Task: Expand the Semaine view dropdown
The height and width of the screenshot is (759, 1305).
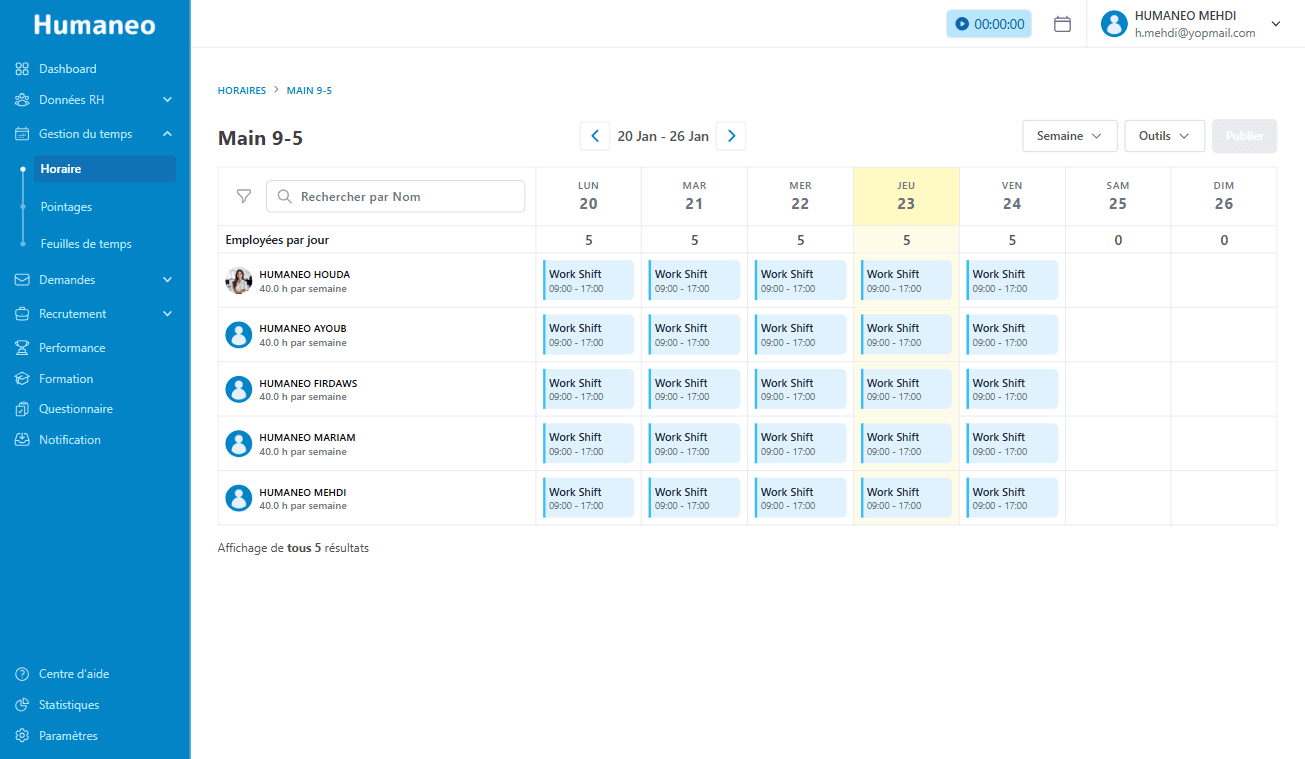Action: tap(1069, 136)
